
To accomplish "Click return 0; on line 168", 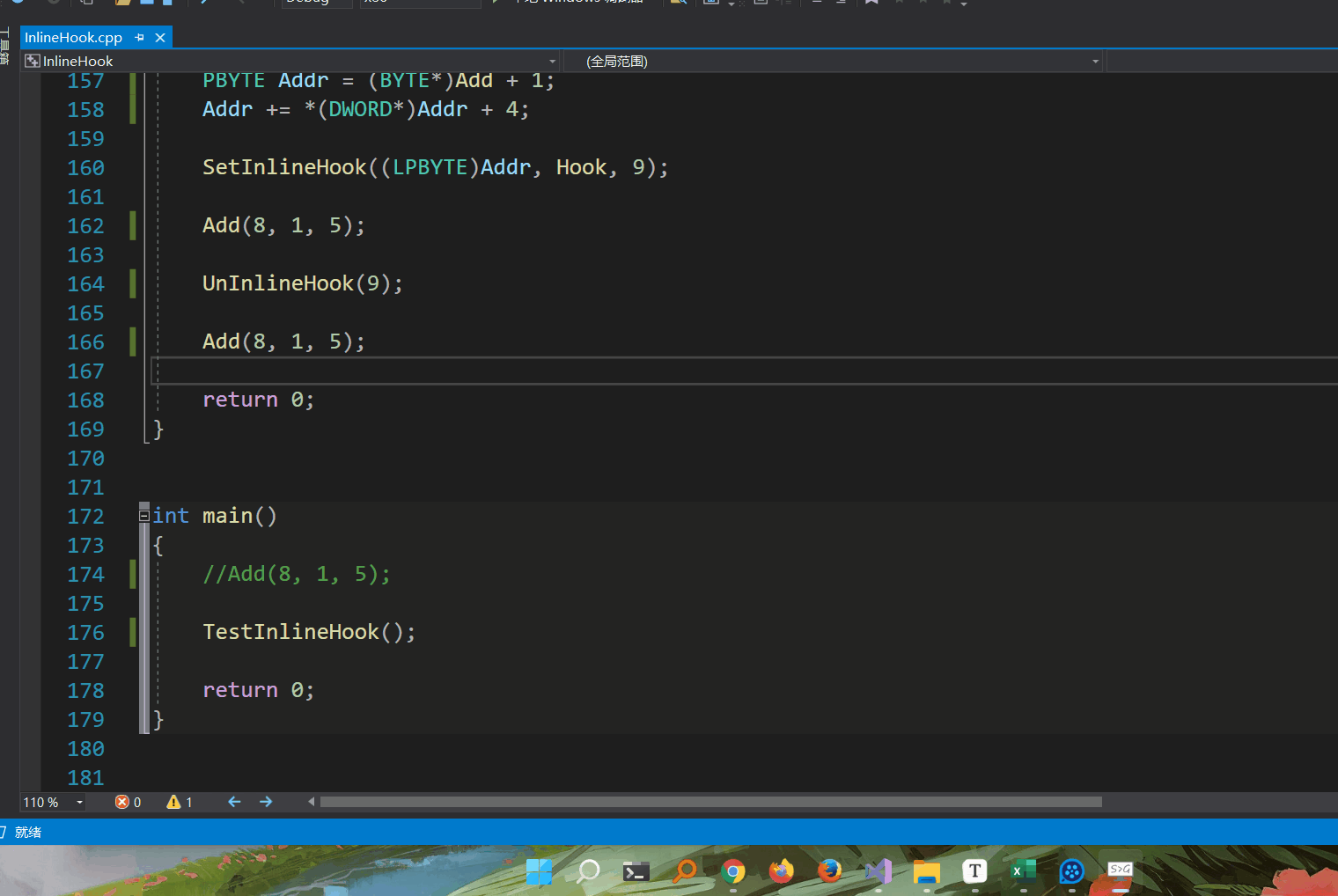I will (258, 400).
